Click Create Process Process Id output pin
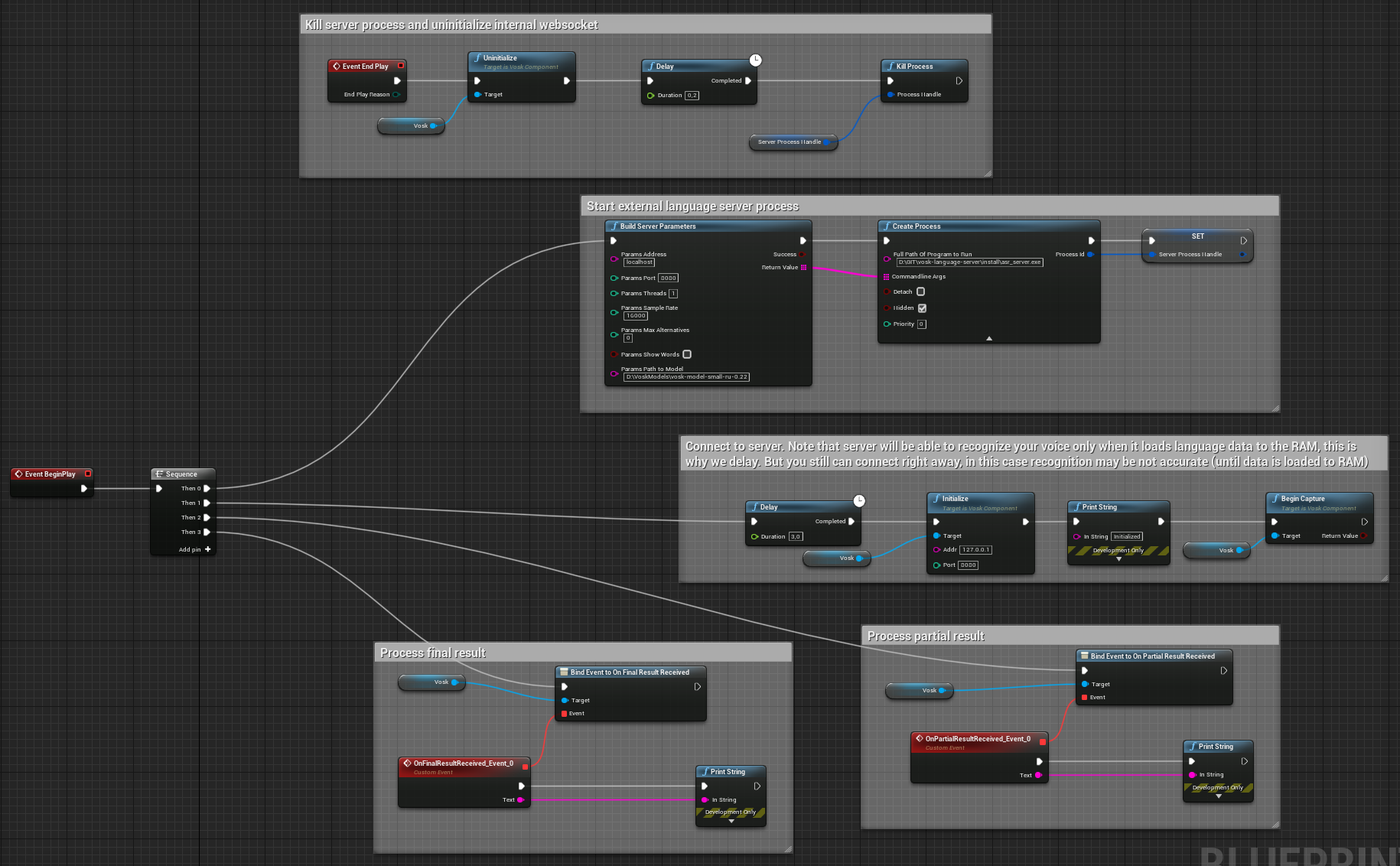The image size is (1400, 866). 1090,255
